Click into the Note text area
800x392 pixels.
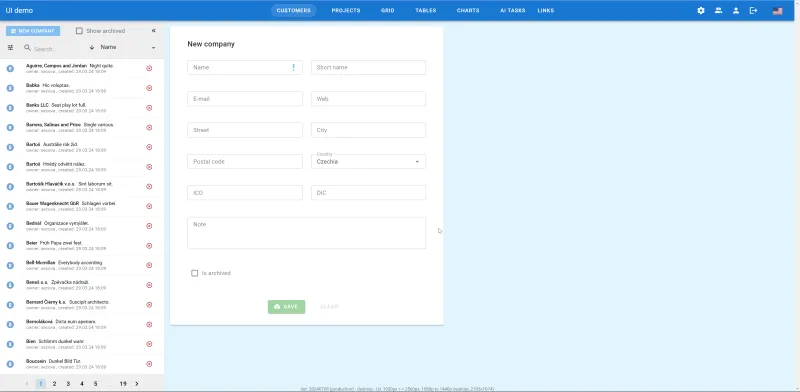[x=307, y=233]
